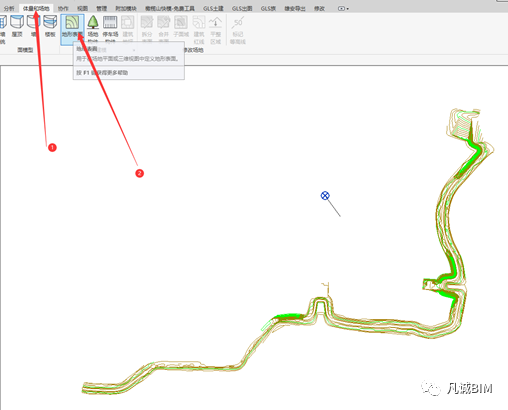This screenshot has height=410, width=508.
Task: Select the 地形表面 toposurface tool
Action: coord(72,29)
